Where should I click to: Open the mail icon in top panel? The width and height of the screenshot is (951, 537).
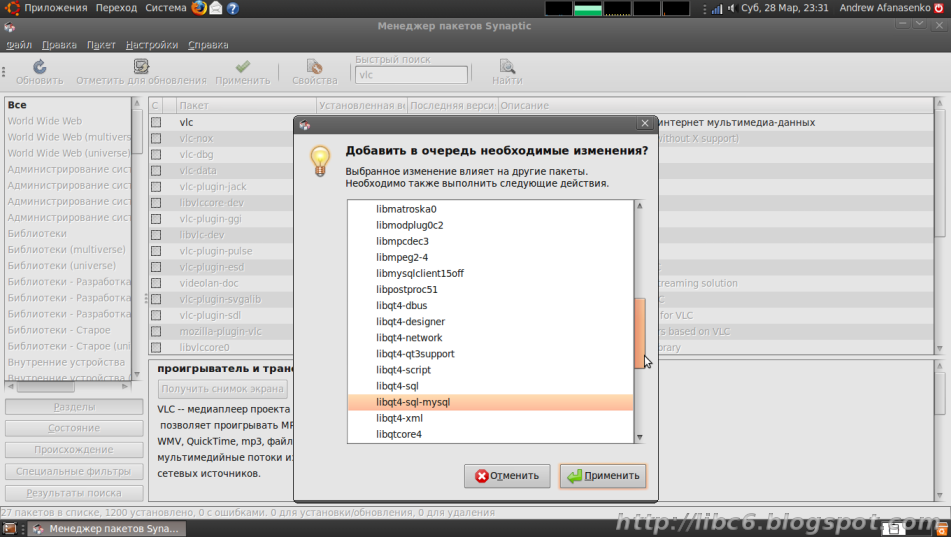[216, 8]
